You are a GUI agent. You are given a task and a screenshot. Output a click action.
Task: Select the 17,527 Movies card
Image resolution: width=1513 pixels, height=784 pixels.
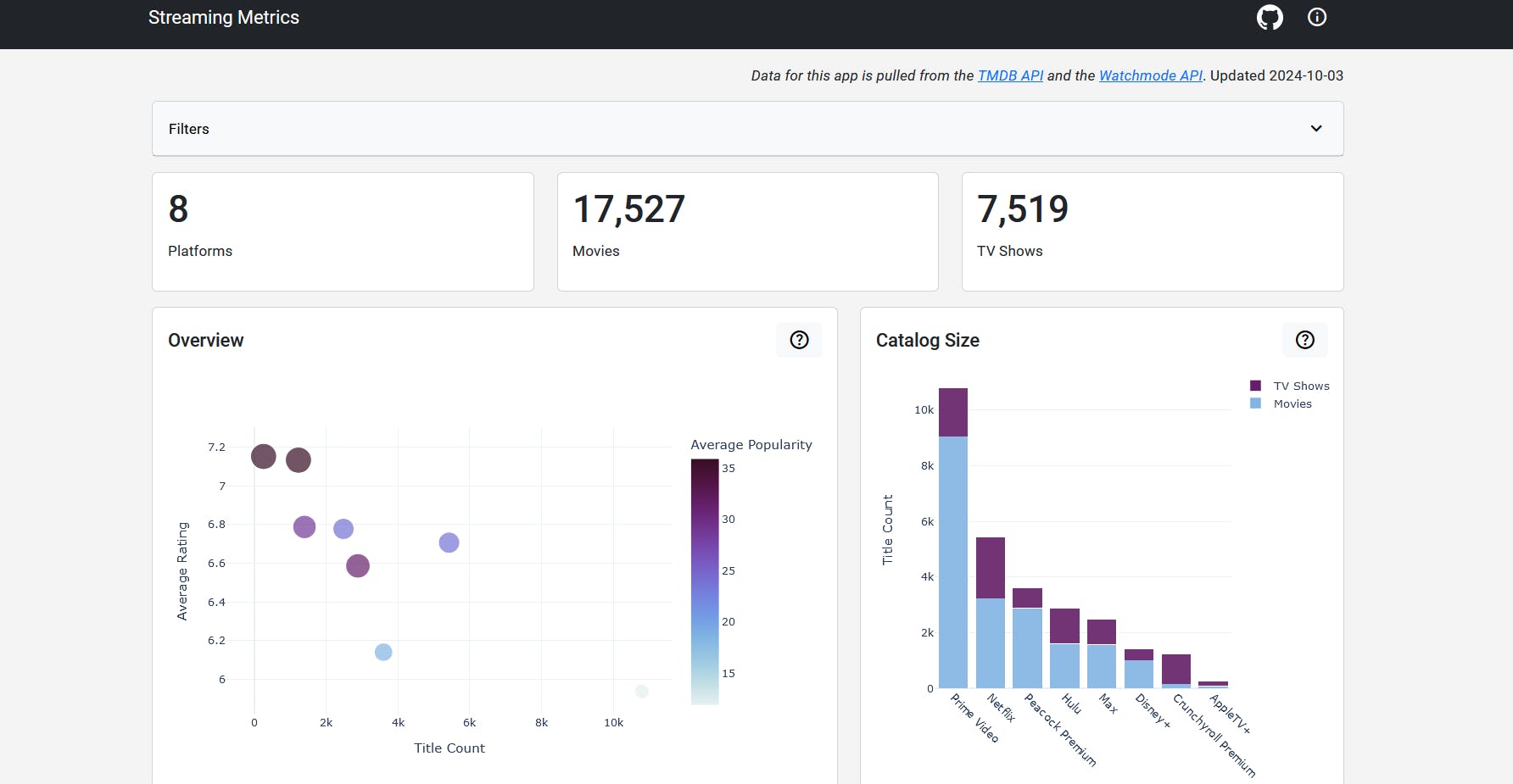point(747,231)
